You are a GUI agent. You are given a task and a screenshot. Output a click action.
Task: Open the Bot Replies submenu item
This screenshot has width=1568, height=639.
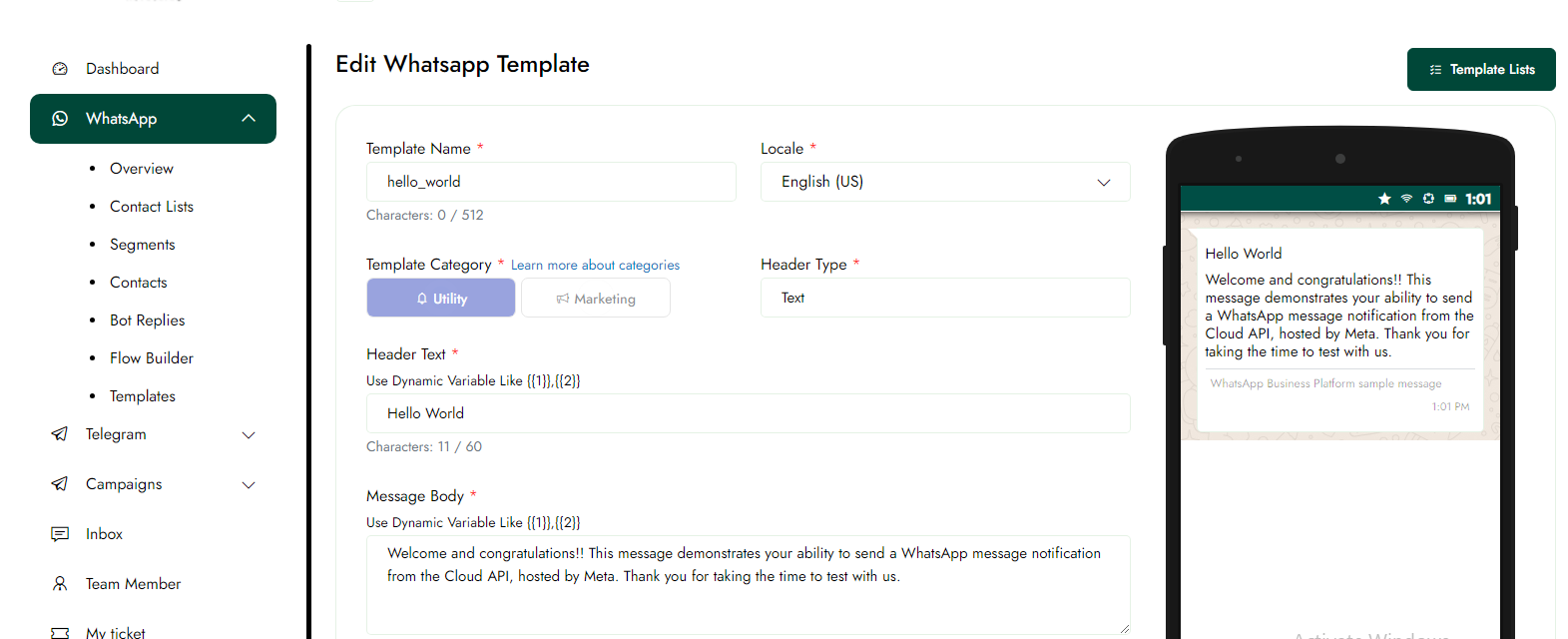pos(148,320)
